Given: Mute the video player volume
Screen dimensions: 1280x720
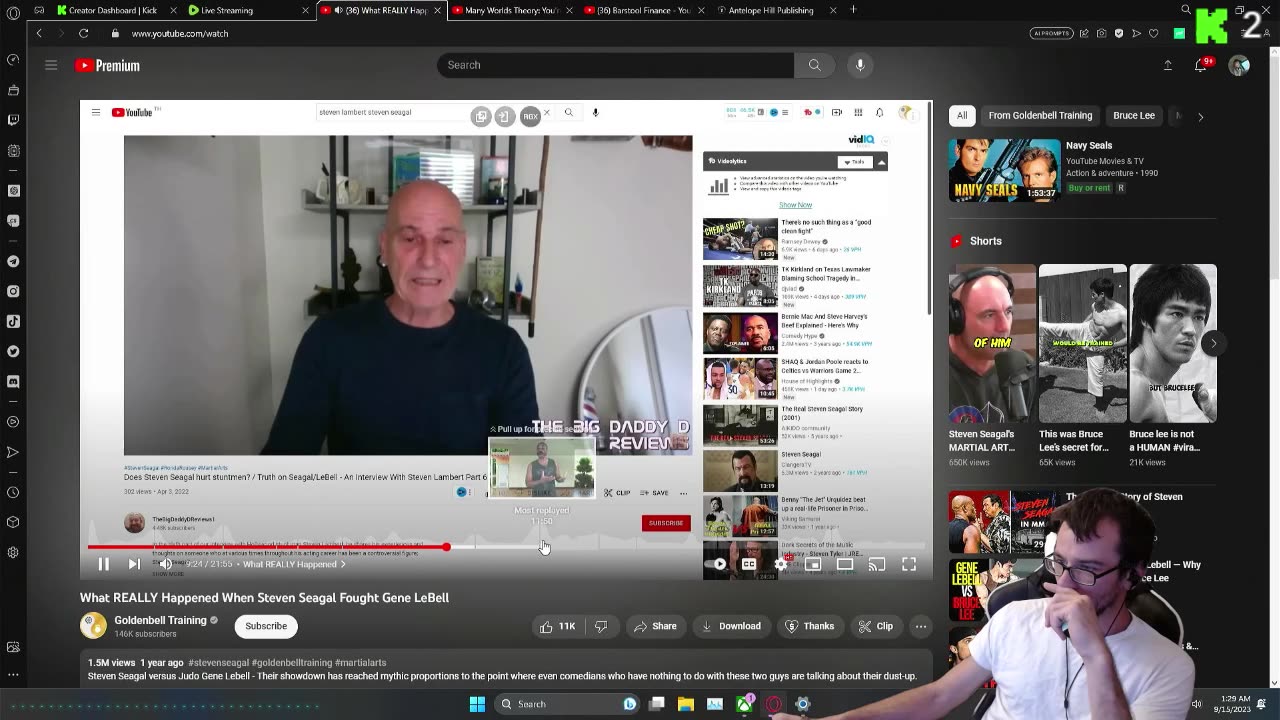Looking at the screenshot, I should (x=166, y=564).
